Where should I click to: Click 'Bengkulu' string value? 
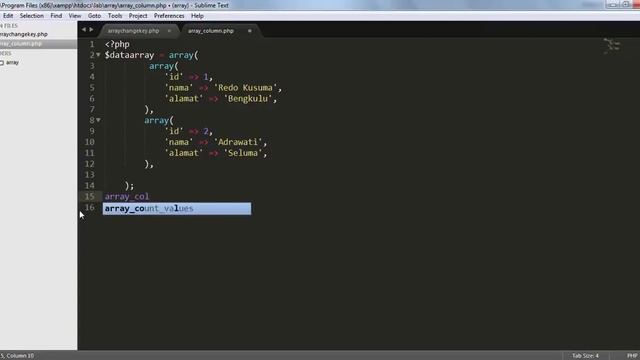(x=248, y=99)
